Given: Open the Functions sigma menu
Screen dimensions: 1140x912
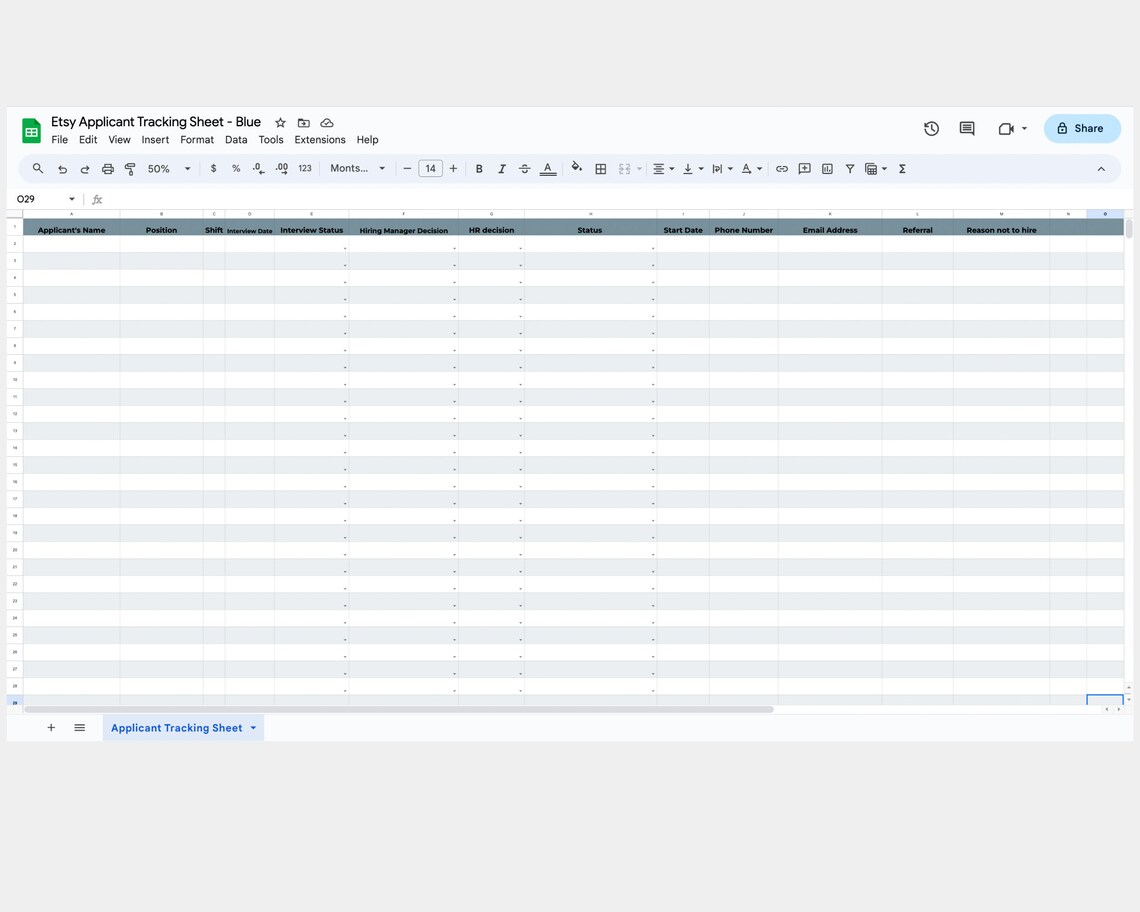Looking at the screenshot, I should [x=901, y=168].
